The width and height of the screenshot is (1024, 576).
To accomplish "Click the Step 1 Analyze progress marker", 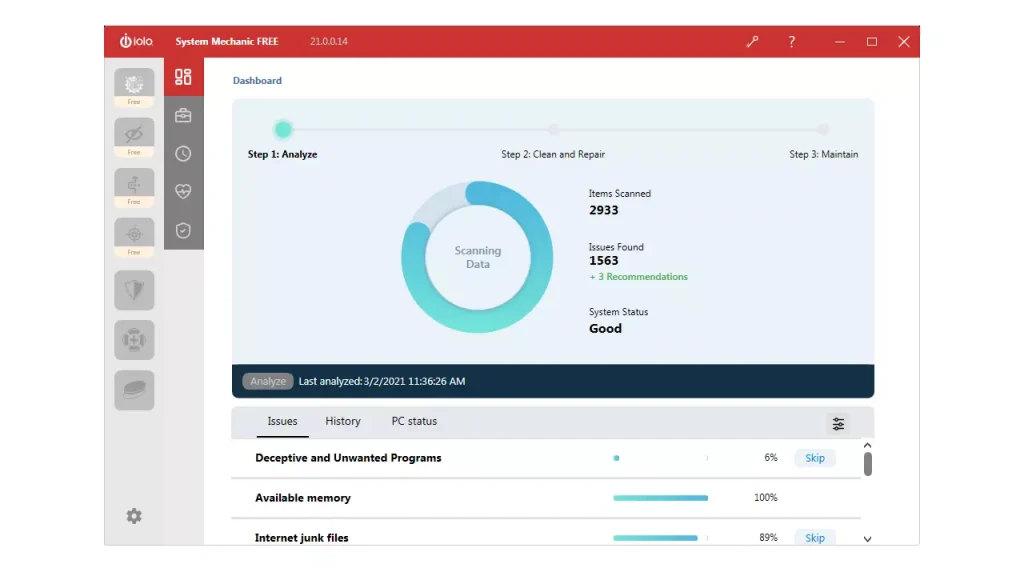I will point(283,129).
